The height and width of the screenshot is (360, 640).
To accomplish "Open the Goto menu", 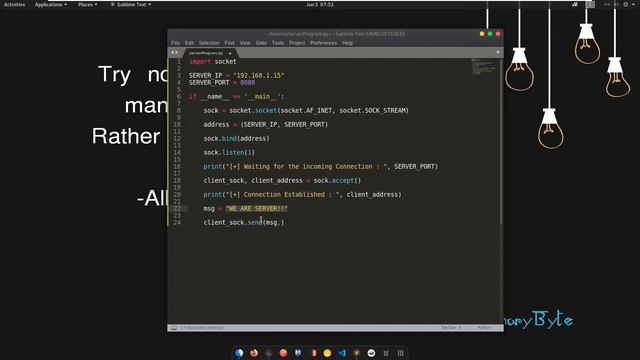I will pos(261,43).
